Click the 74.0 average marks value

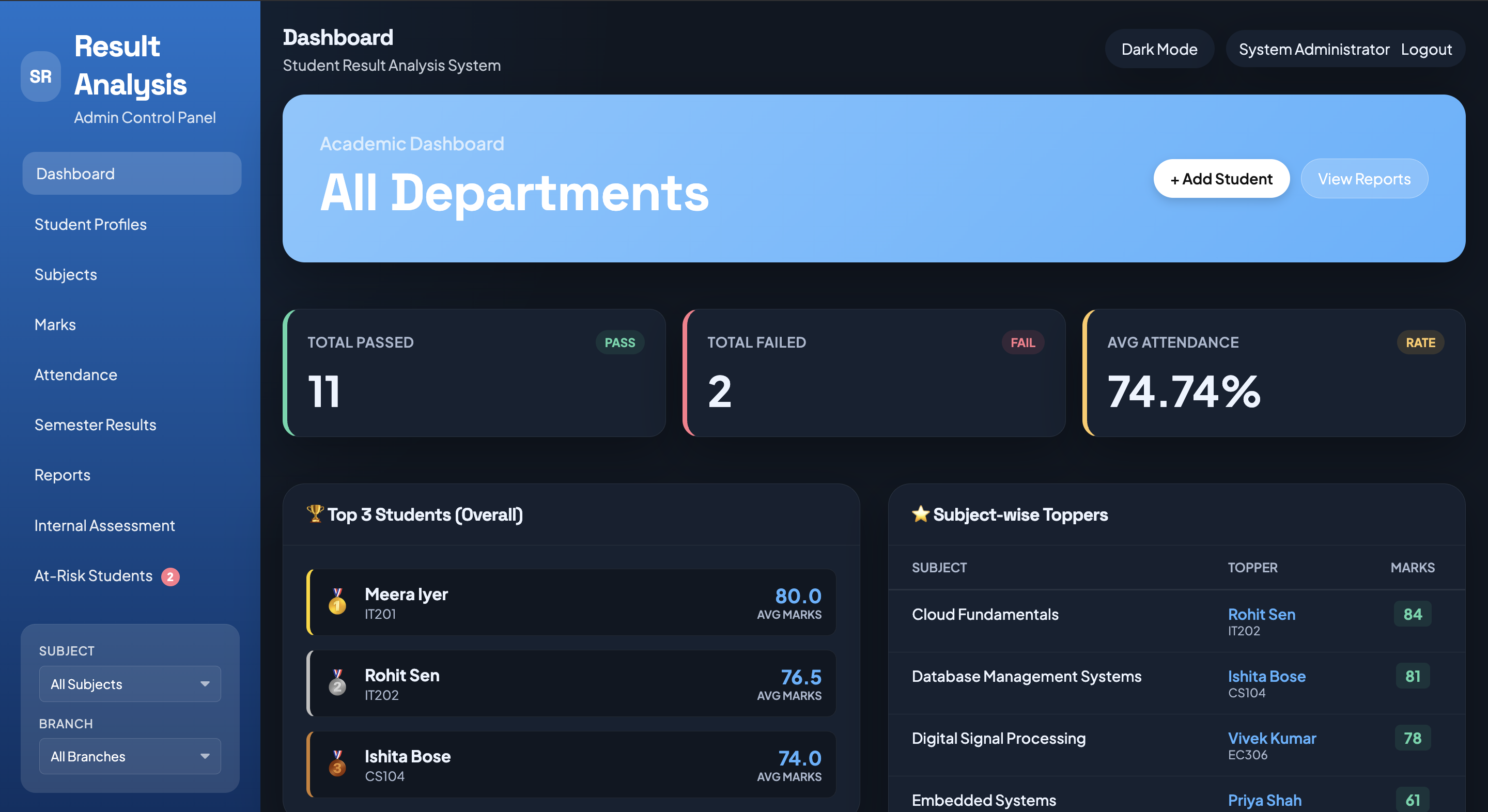coord(799,758)
